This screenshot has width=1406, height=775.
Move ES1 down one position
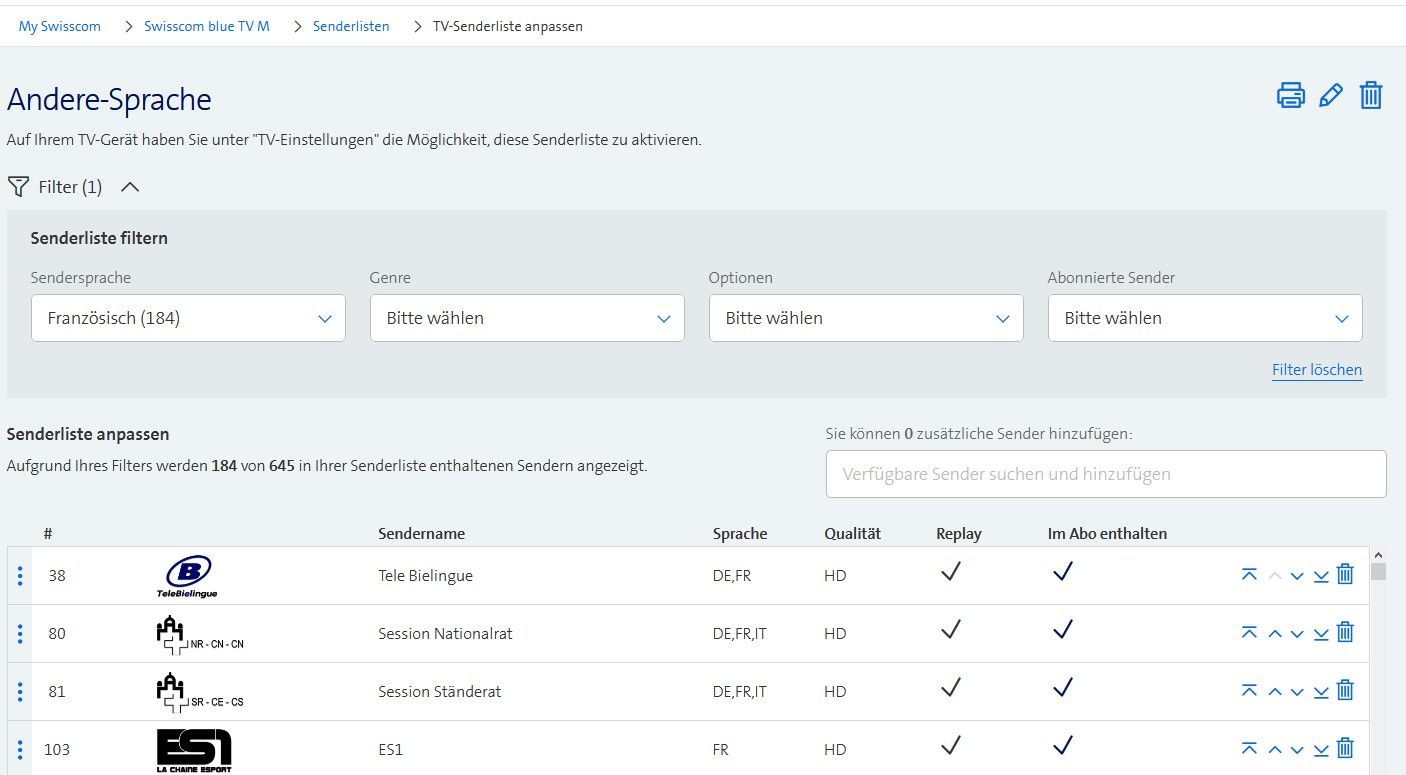[x=1297, y=750]
